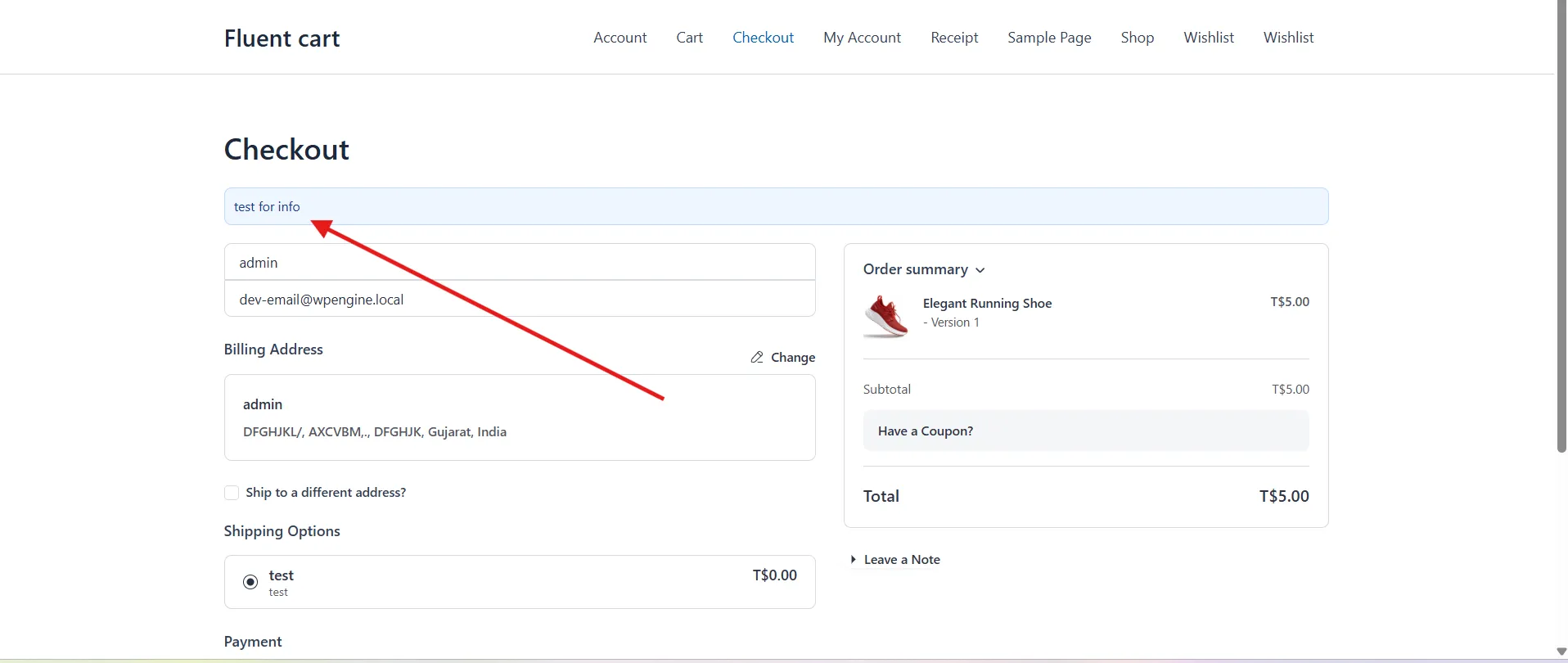The width and height of the screenshot is (1568, 663).
Task: Expand the Have a Coupon? field
Action: point(1086,431)
